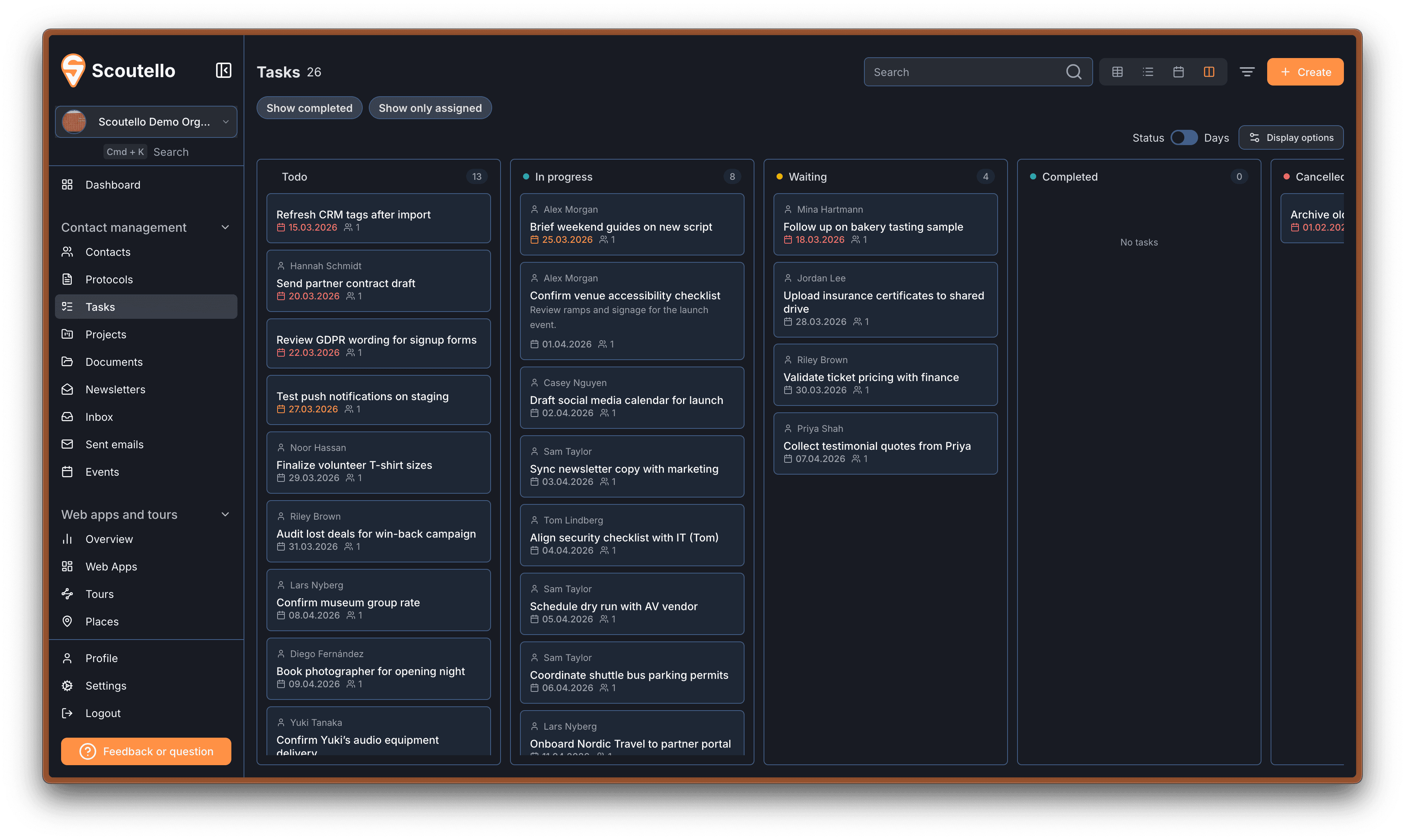Click the Web Apps grid icon
This screenshot has width=1405, height=840.
tap(67, 566)
